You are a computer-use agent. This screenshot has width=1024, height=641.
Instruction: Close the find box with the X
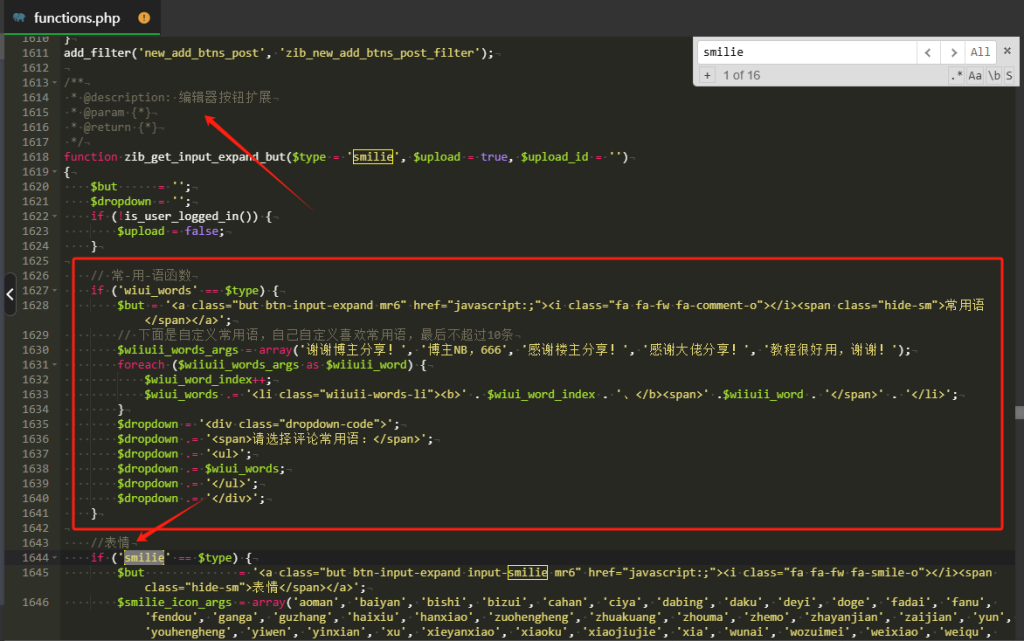coord(1006,52)
